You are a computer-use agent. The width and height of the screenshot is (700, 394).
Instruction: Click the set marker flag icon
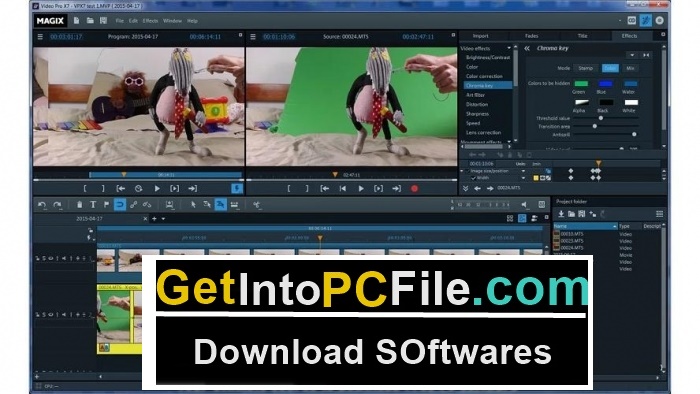(106, 205)
